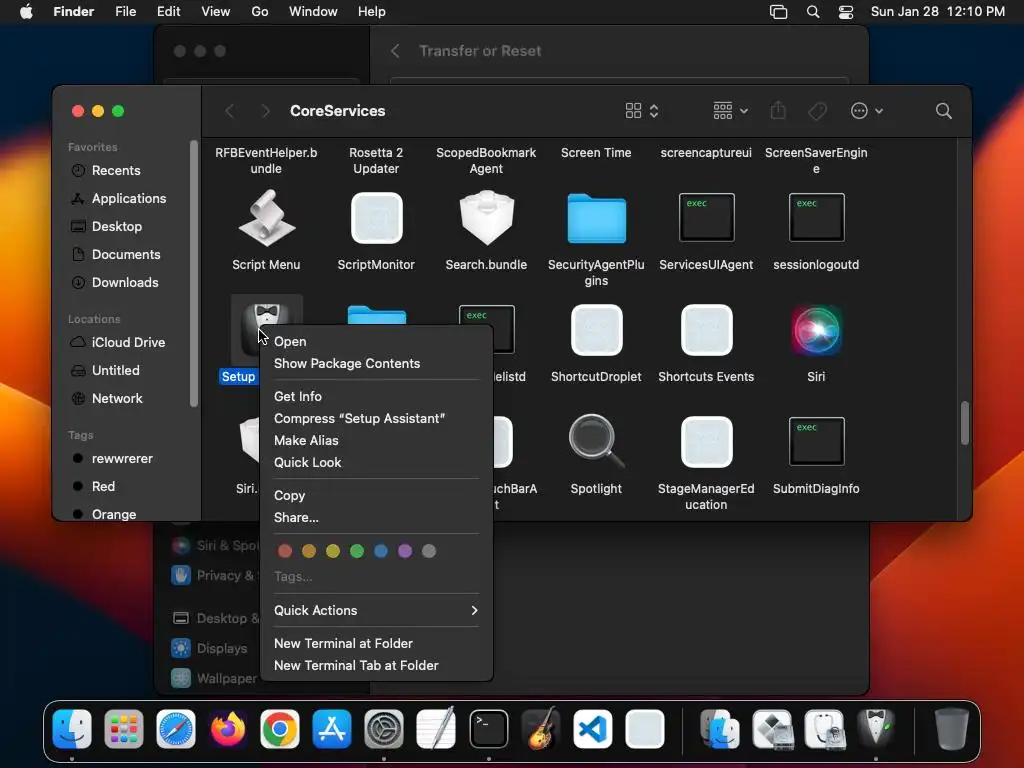Viewport: 1024px width, 768px height.
Task: Open iCloud Drive in the sidebar
Action: [128, 342]
